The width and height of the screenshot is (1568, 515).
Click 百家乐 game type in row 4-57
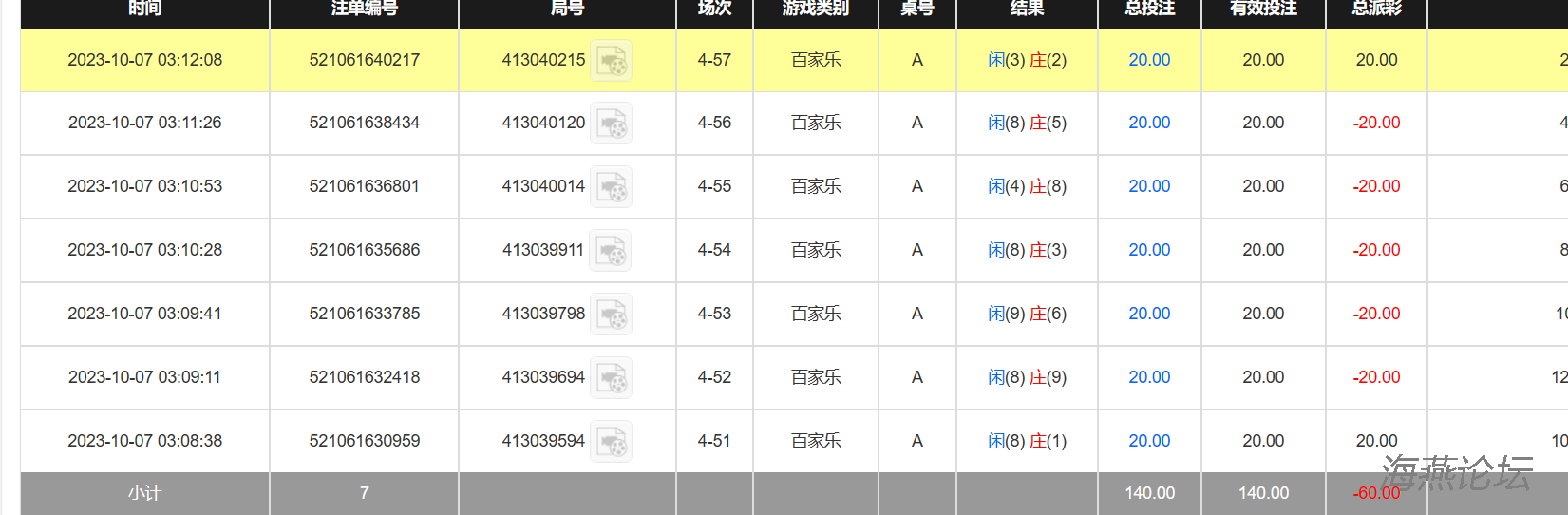(816, 60)
